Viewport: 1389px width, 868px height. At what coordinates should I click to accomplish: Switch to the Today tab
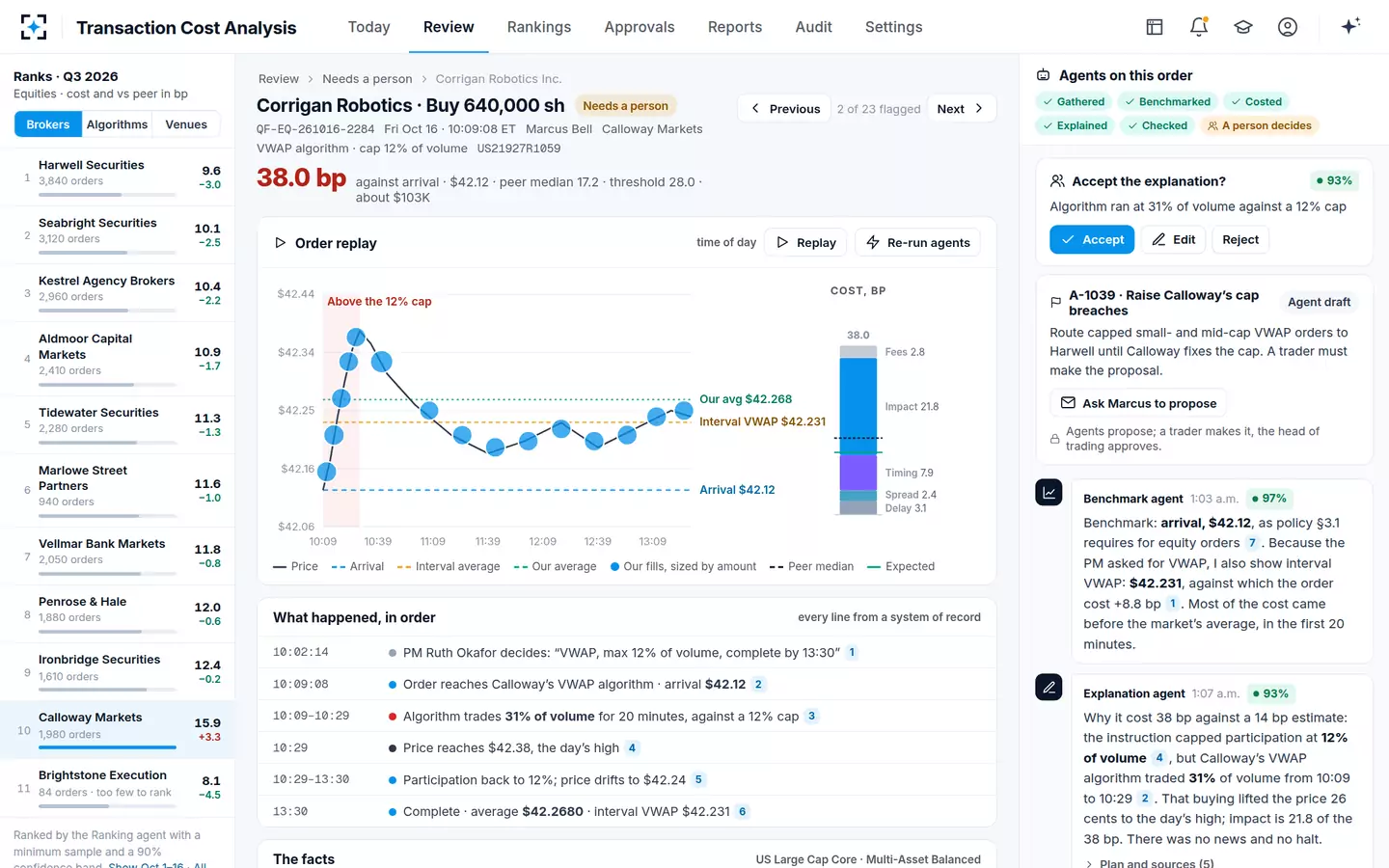(368, 27)
